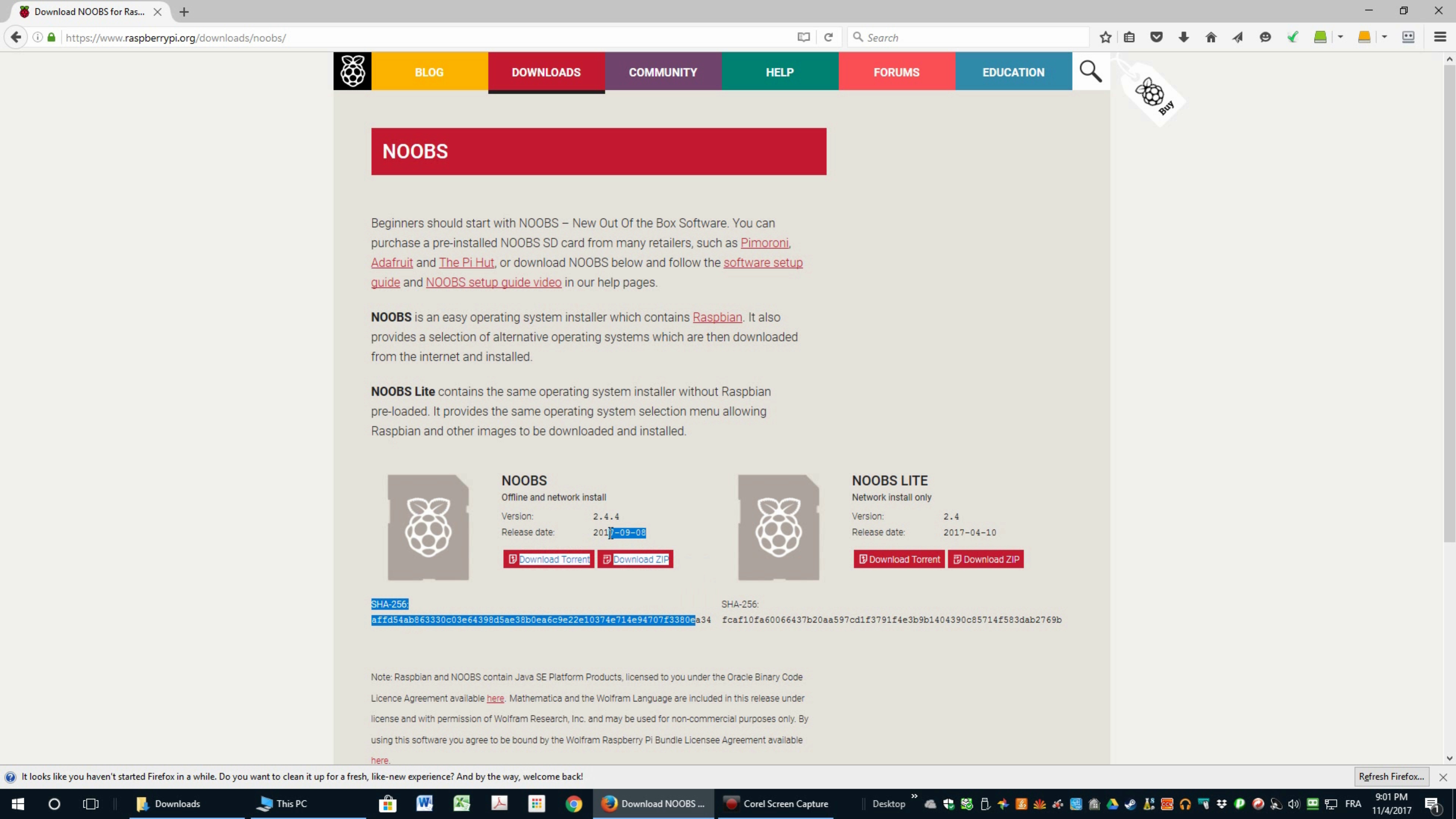This screenshot has height=819, width=1456.
Task: Open the Windows Start menu
Action: 17,804
